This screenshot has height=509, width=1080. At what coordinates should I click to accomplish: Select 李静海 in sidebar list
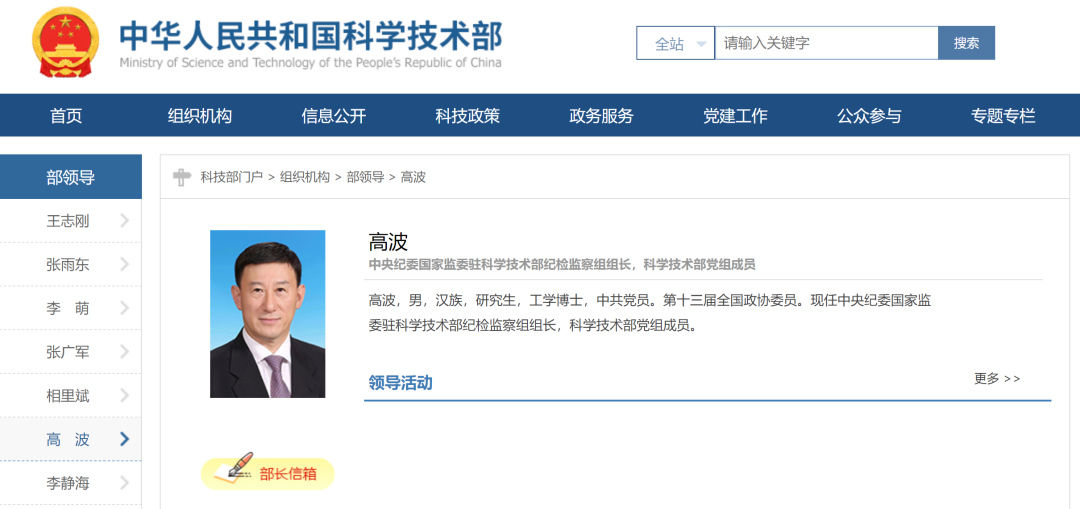(x=70, y=483)
